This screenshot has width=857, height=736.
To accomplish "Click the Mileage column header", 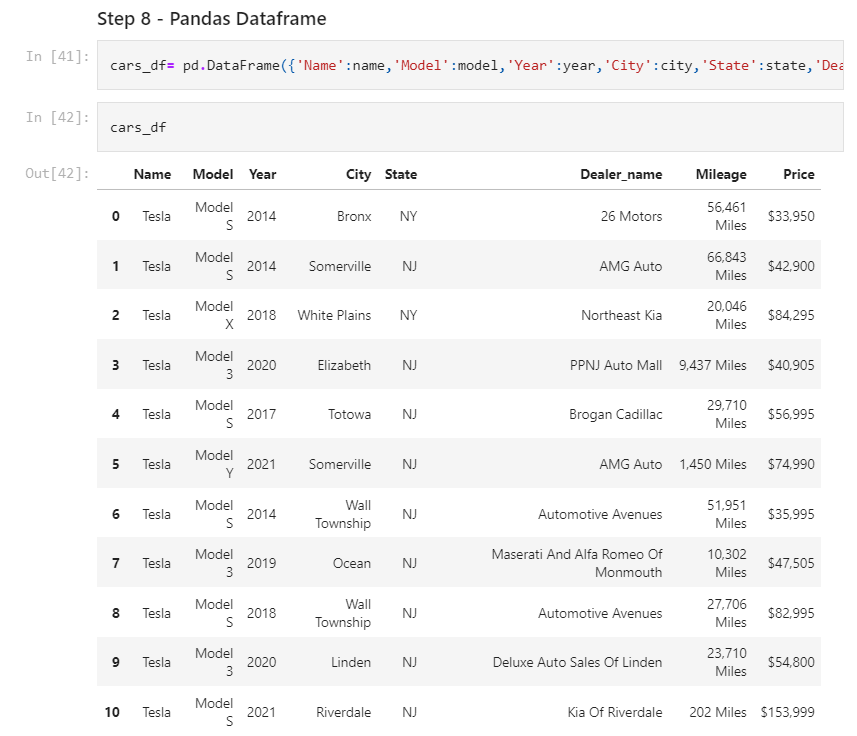I will tap(721, 174).
